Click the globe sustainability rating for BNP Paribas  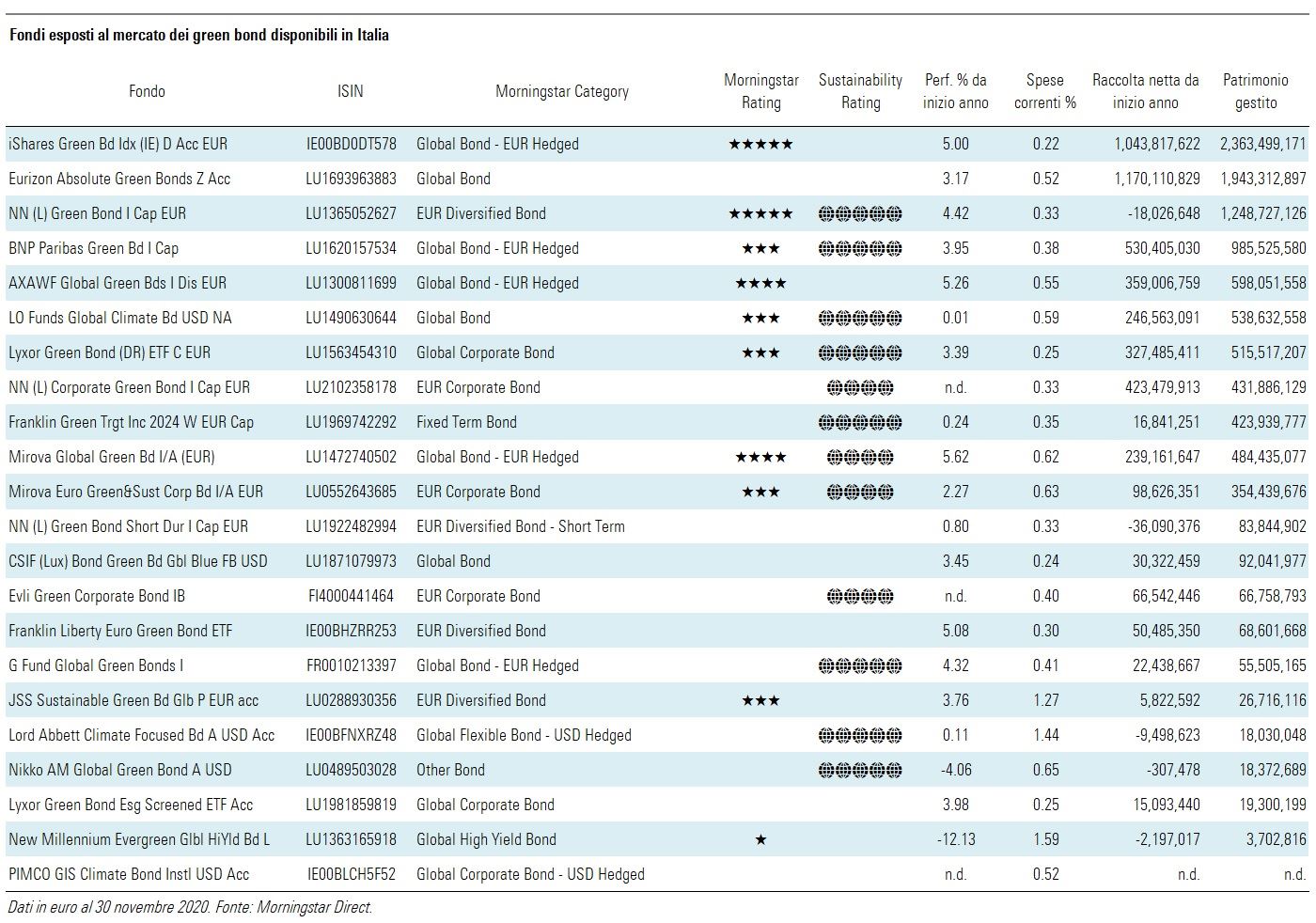coord(860,248)
